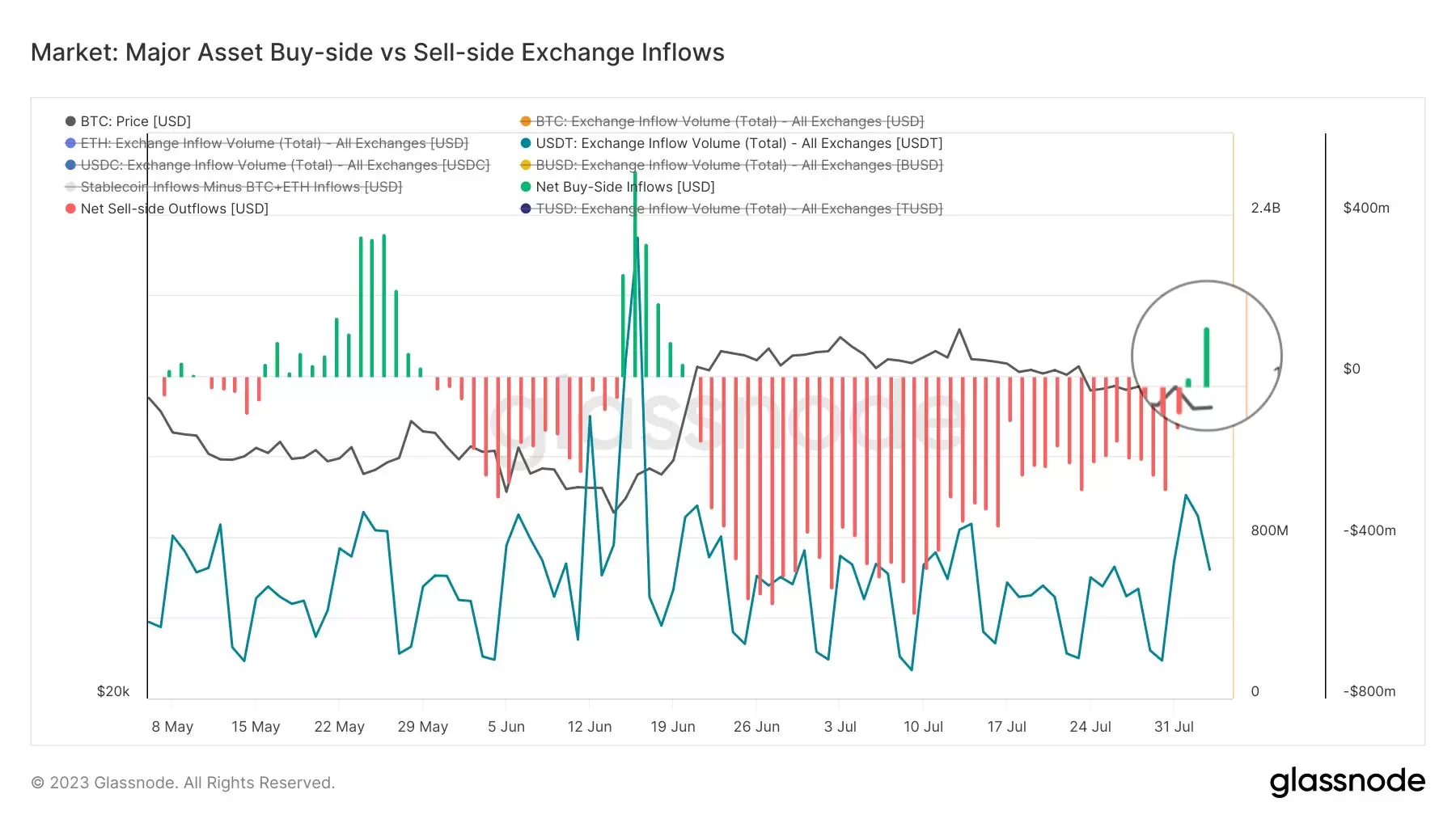The image size is (1456, 819).
Task: Click the chart title text
Action: [377, 53]
